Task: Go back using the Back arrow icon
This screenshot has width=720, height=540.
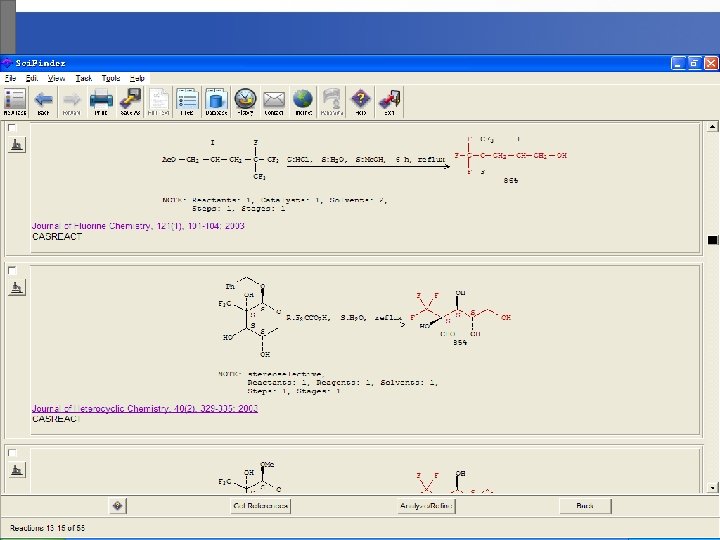Action: point(43,101)
